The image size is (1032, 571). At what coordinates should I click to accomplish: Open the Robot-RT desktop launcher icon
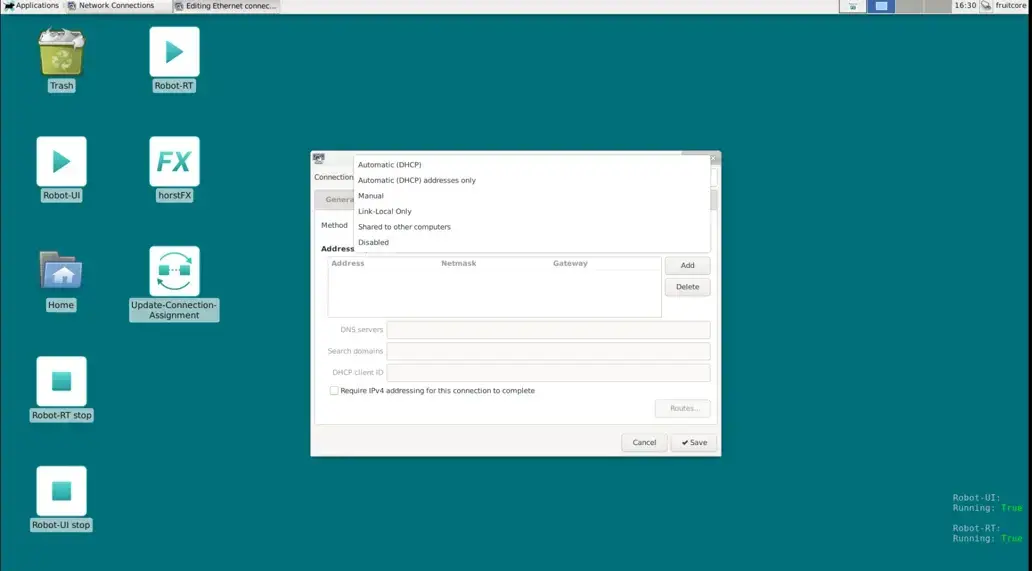tap(174, 52)
